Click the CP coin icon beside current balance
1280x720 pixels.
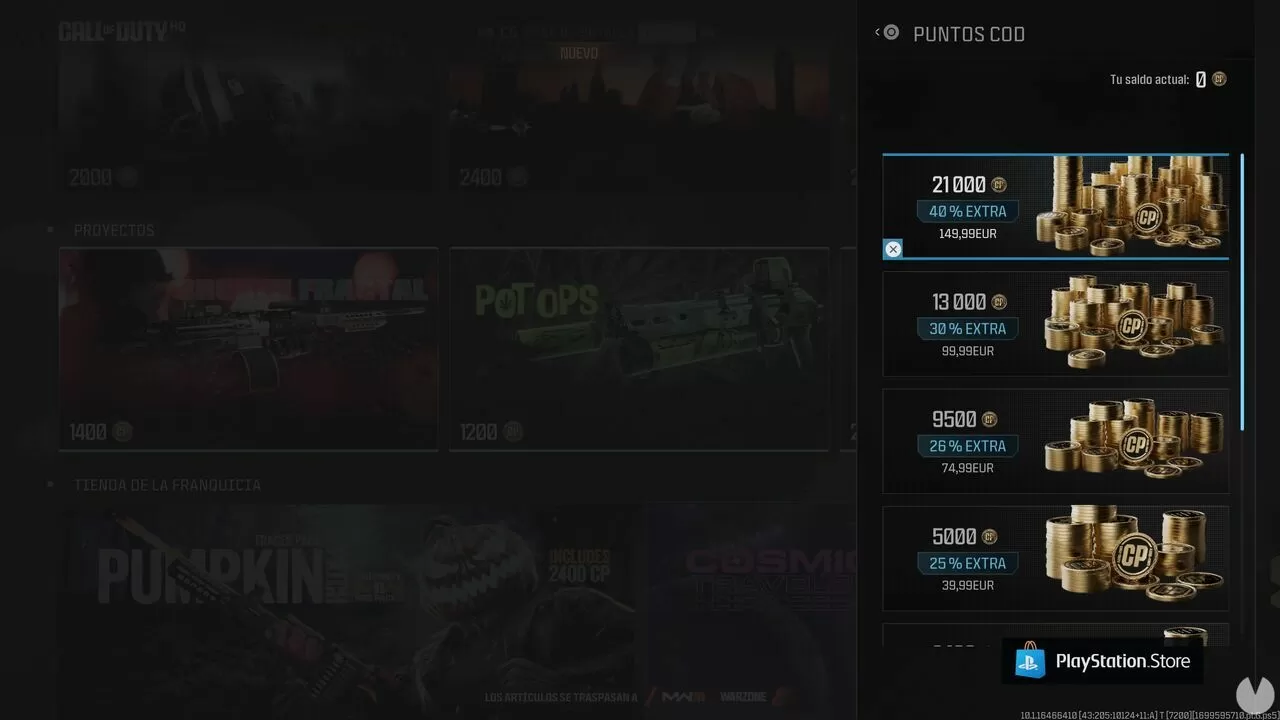tap(1219, 79)
